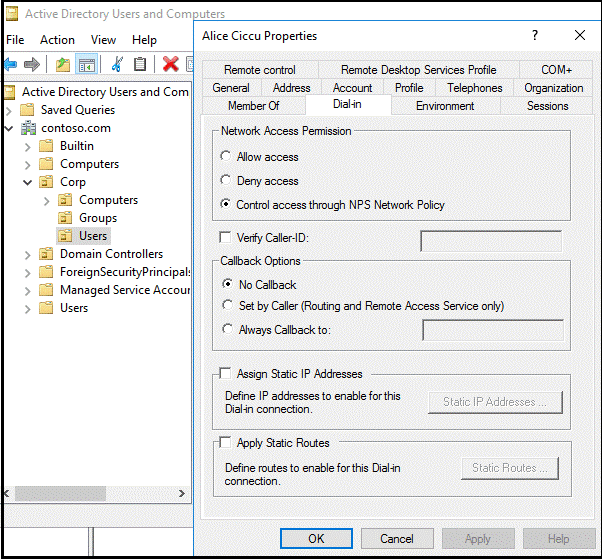Switch to the Account tab
This screenshot has height=559, width=602.
point(352,88)
